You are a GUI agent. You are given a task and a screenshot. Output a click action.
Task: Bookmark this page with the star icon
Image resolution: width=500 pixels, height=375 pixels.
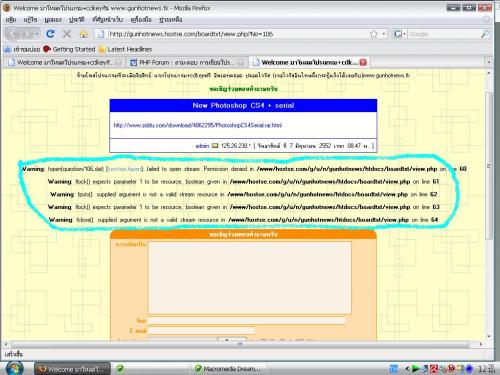tap(374, 34)
